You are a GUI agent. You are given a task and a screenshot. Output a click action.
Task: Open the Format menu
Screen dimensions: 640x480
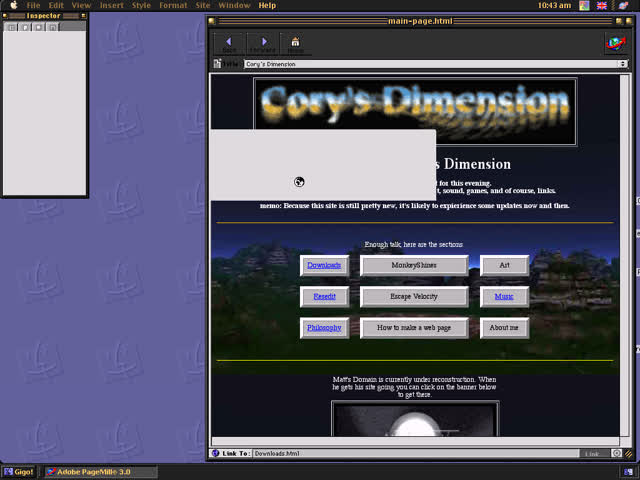point(173,6)
